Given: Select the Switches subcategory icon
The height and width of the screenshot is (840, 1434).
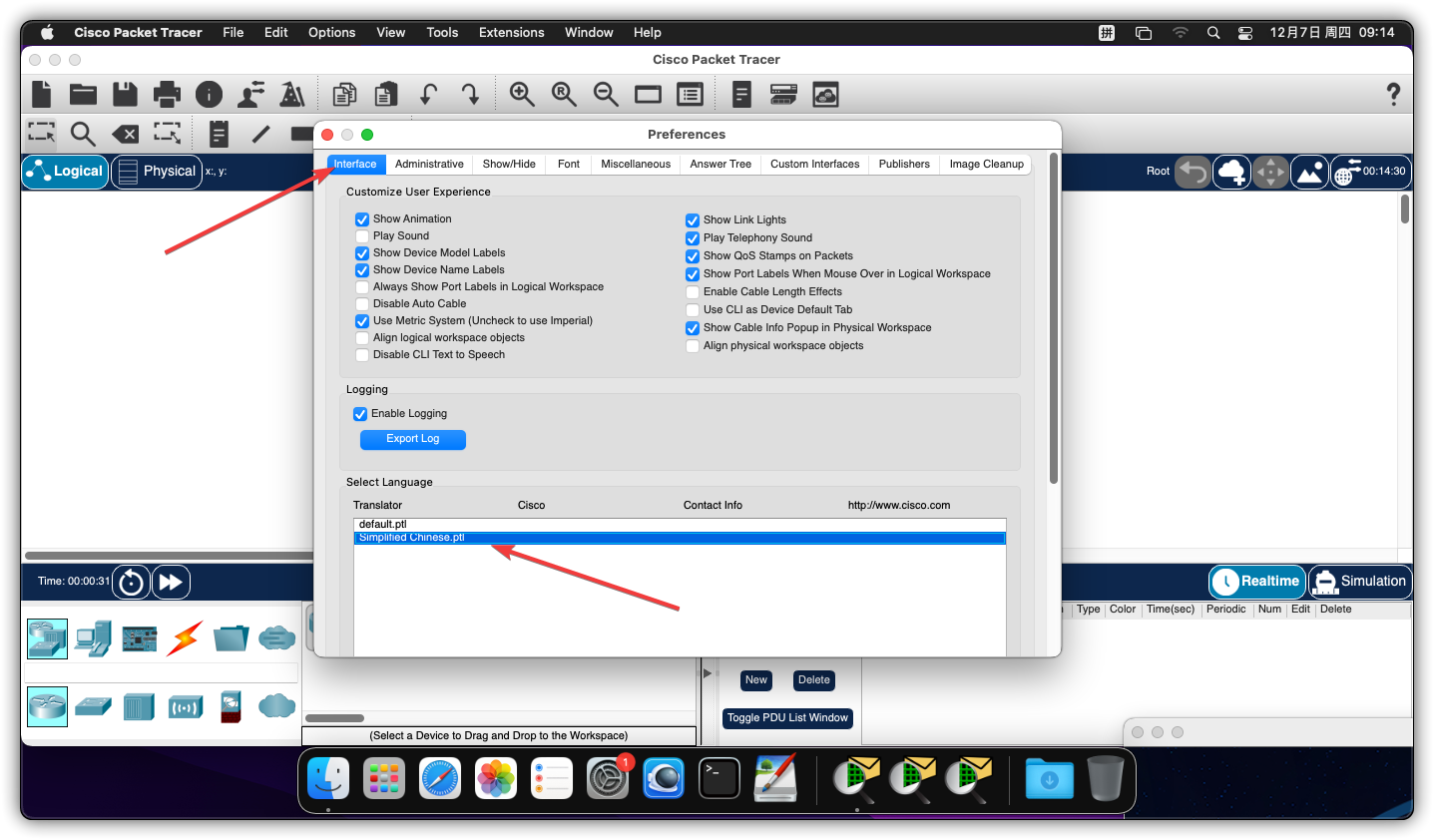Looking at the screenshot, I should pos(93,706).
